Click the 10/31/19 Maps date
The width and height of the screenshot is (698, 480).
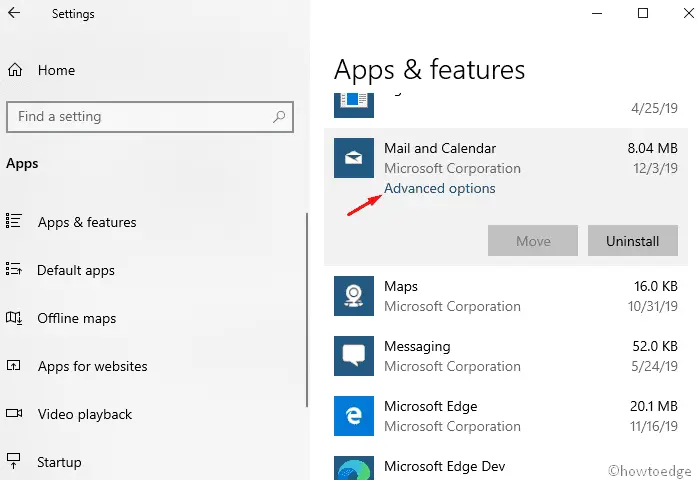tap(653, 306)
